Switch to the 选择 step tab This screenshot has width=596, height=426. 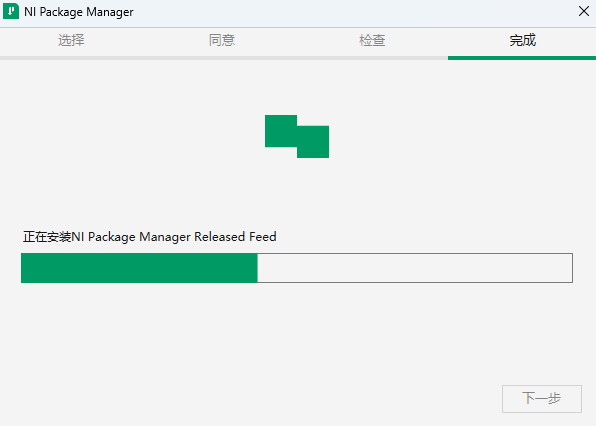(71, 40)
